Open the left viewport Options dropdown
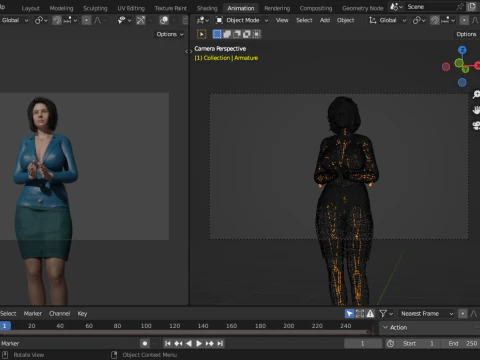Screen dimensions: 480x360 point(170,34)
